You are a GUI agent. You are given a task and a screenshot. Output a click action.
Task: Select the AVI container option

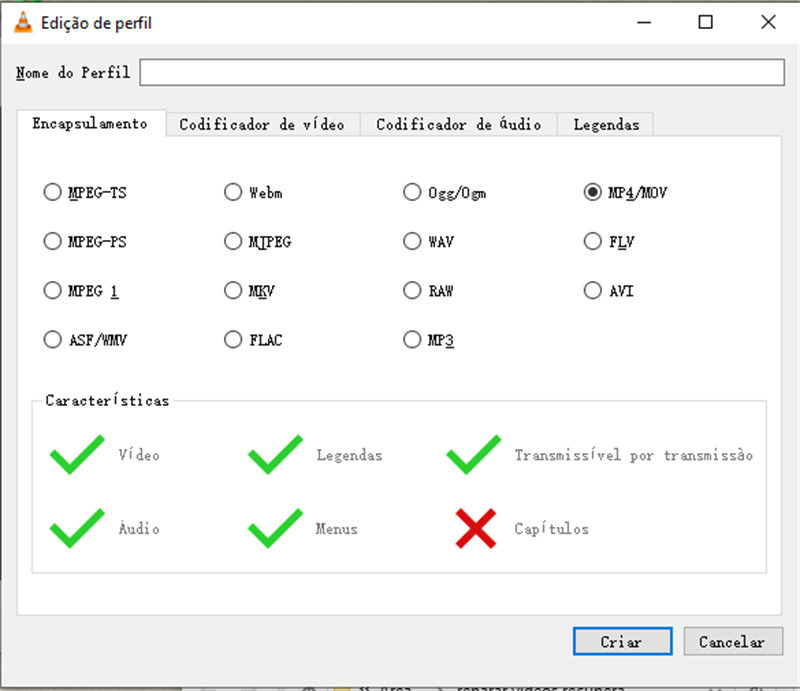[x=592, y=290]
